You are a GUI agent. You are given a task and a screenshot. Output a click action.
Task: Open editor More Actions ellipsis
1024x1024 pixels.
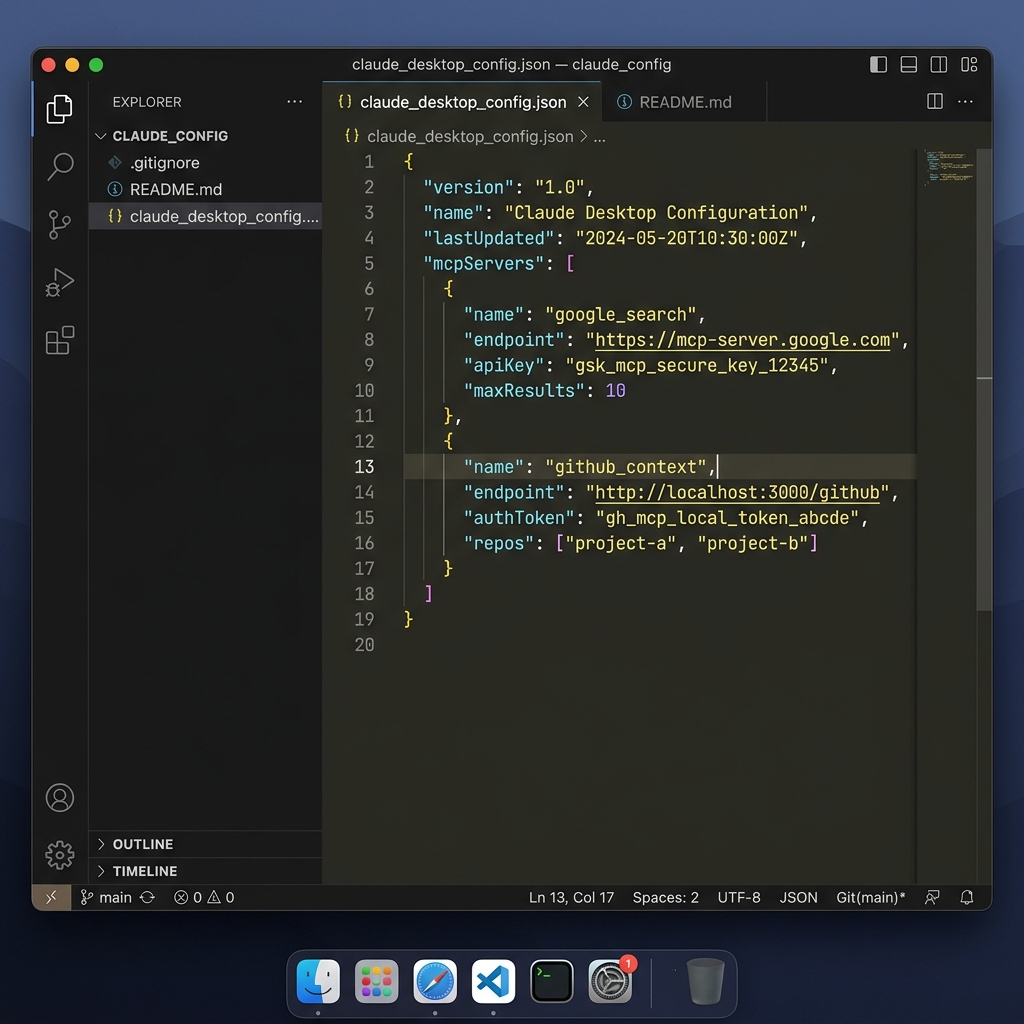pos(965,101)
